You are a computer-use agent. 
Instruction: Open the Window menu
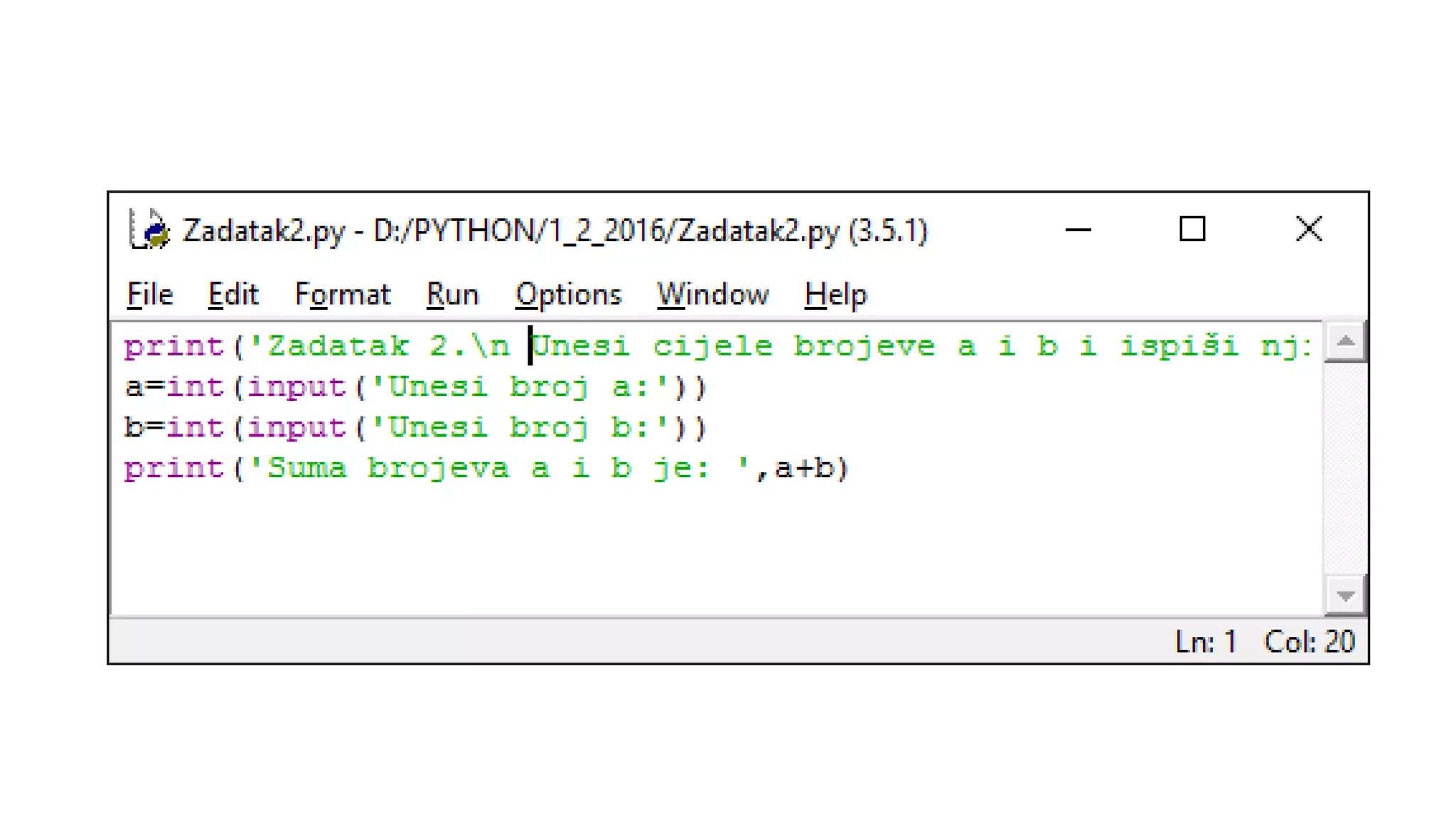point(712,294)
